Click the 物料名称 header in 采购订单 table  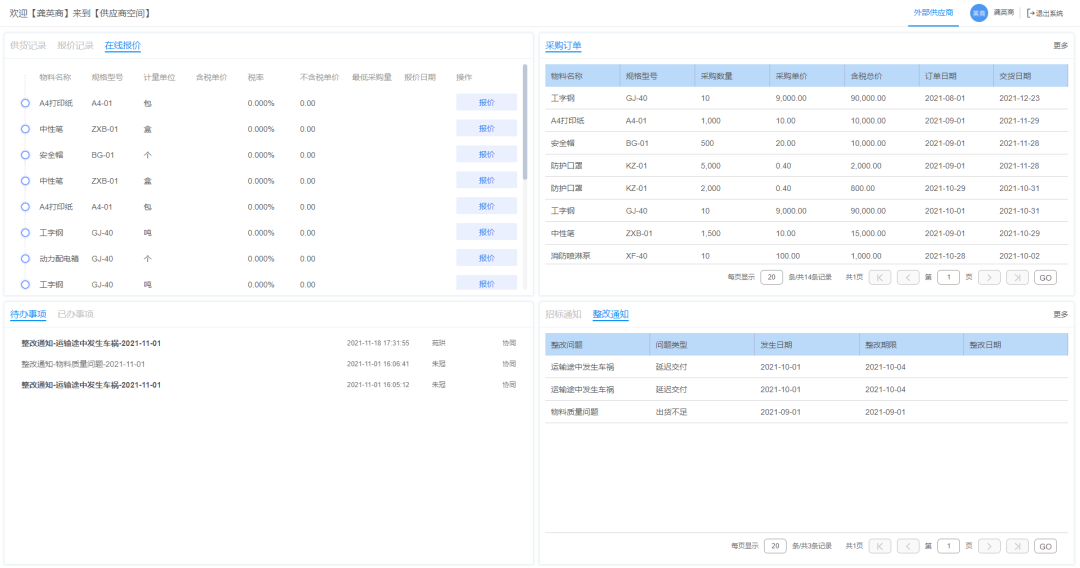click(x=583, y=76)
